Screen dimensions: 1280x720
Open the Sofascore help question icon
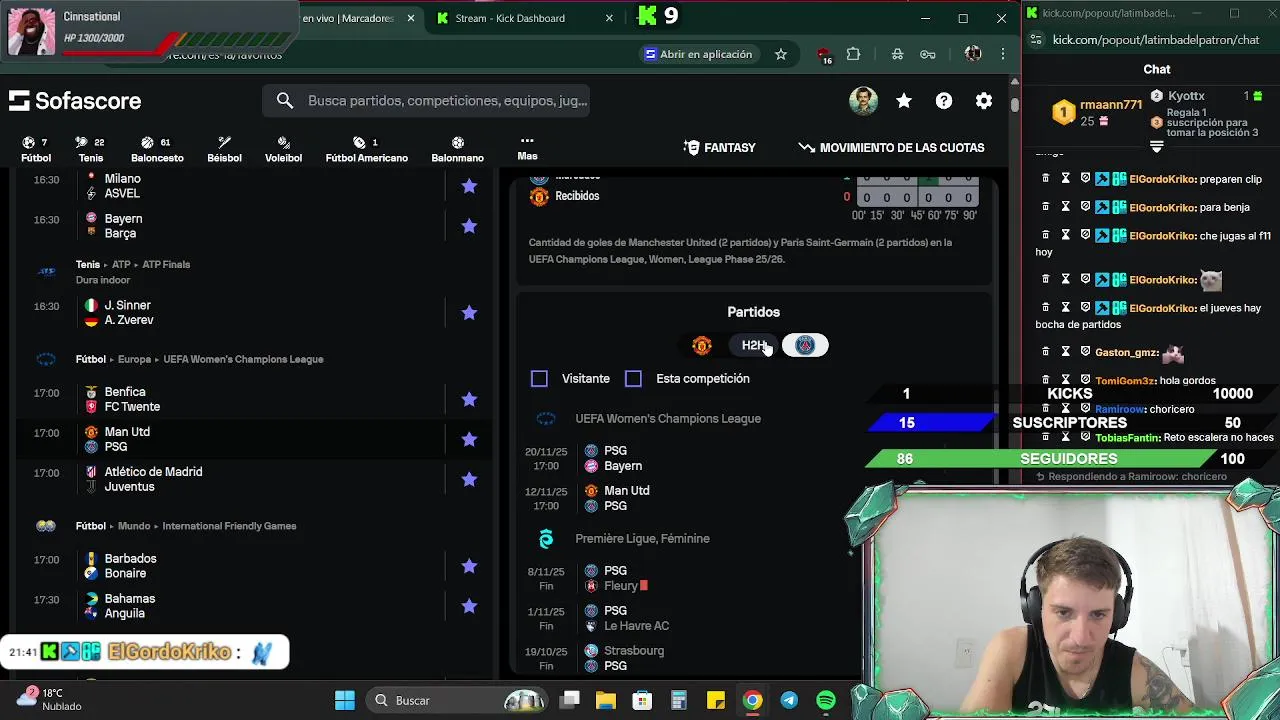pyautogui.click(x=944, y=101)
